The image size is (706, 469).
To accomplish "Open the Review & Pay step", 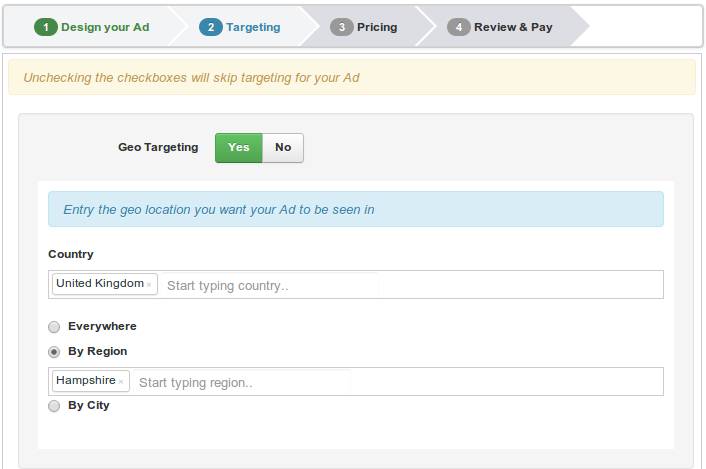I will [513, 27].
